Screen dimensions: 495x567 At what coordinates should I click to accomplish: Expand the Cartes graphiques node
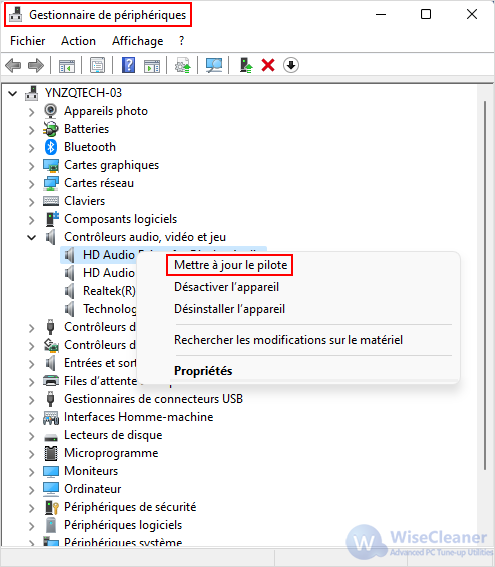(x=31, y=166)
